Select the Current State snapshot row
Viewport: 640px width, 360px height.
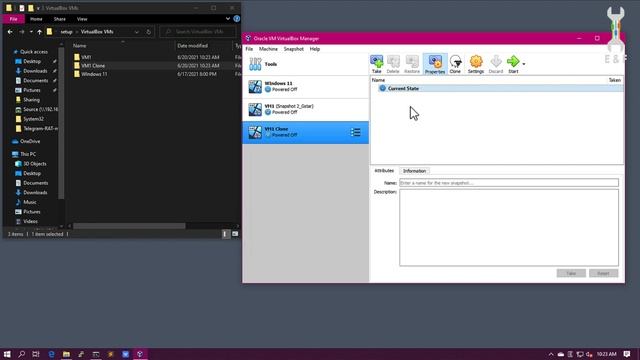point(497,88)
